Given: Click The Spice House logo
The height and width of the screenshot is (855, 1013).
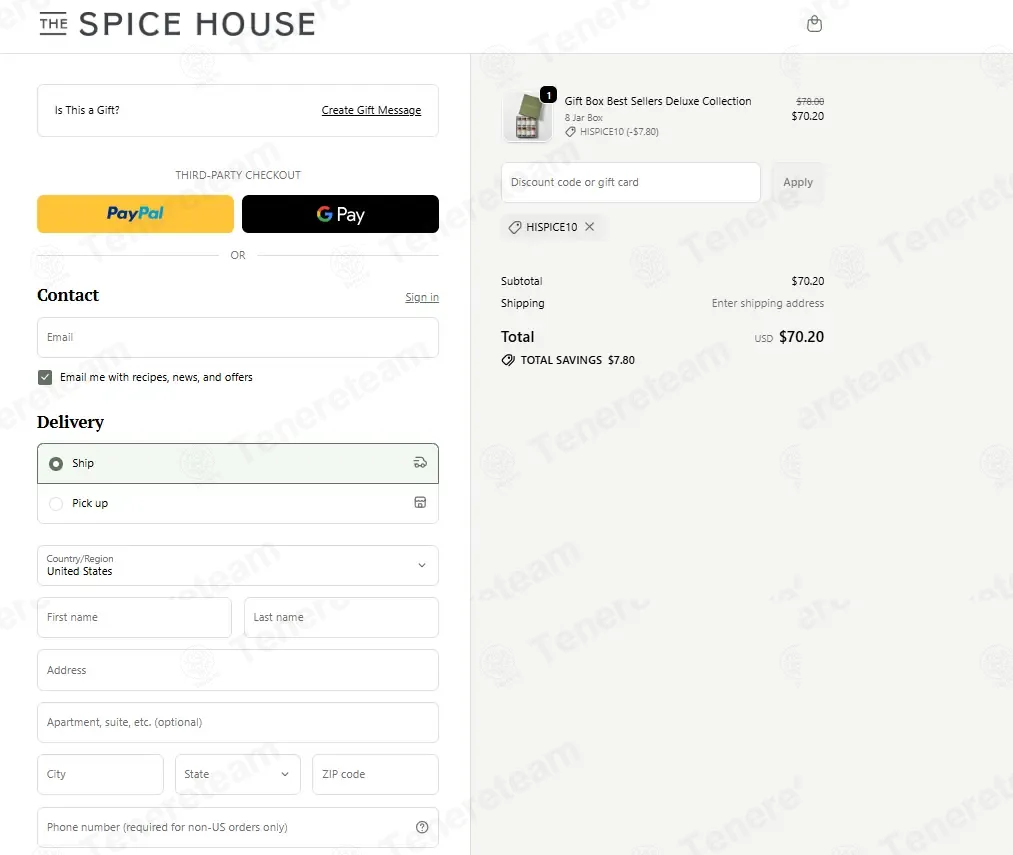Looking at the screenshot, I should (x=177, y=24).
